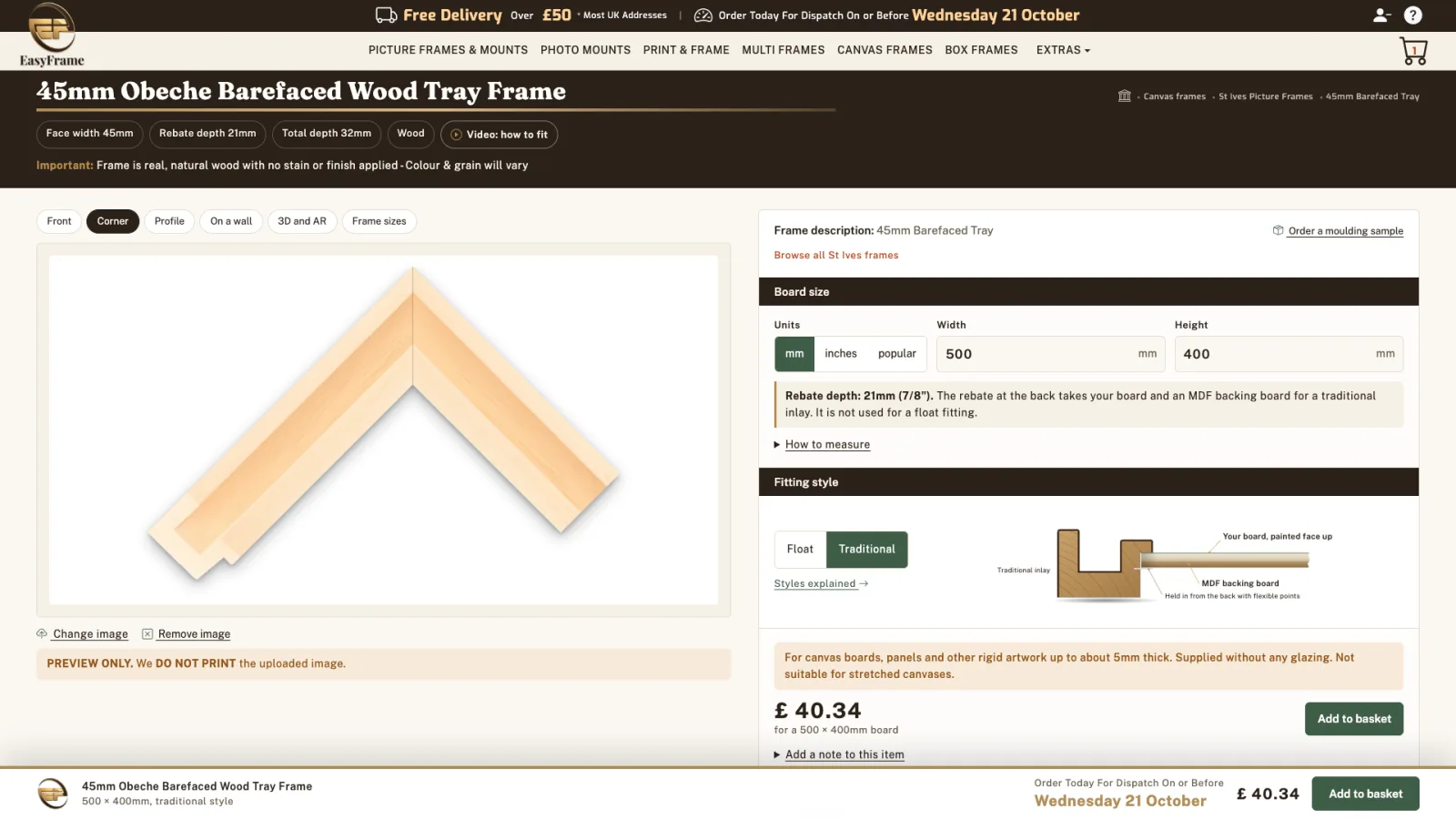Click the corner frame preview image
This screenshot has width=1456, height=819.
[x=383, y=430]
